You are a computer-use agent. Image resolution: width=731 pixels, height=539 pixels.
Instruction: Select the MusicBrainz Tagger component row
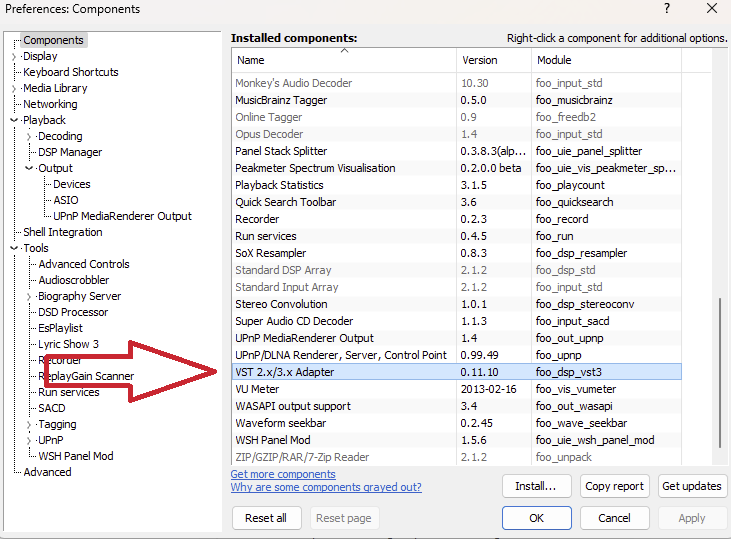456,100
